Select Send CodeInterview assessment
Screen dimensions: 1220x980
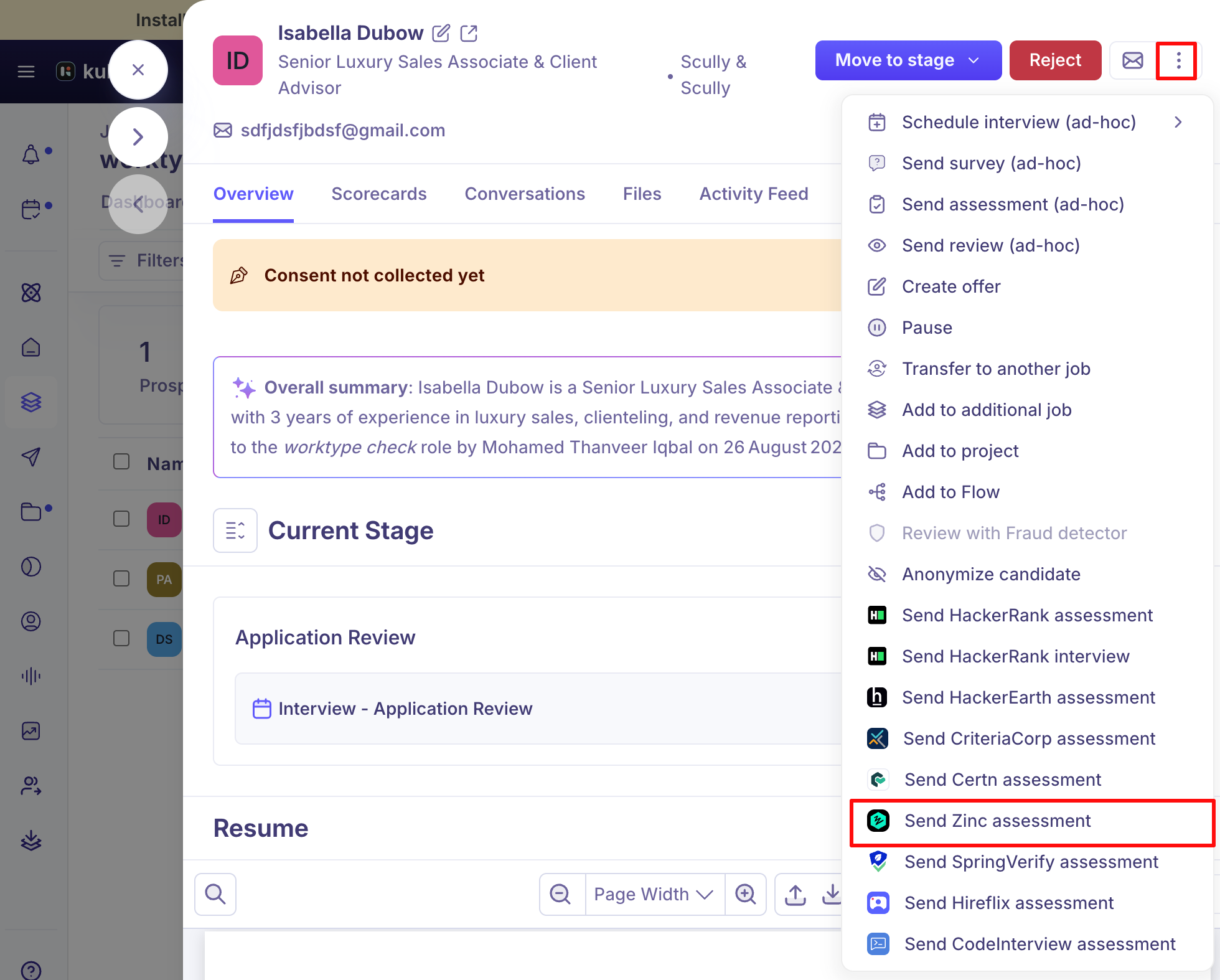point(1027,944)
